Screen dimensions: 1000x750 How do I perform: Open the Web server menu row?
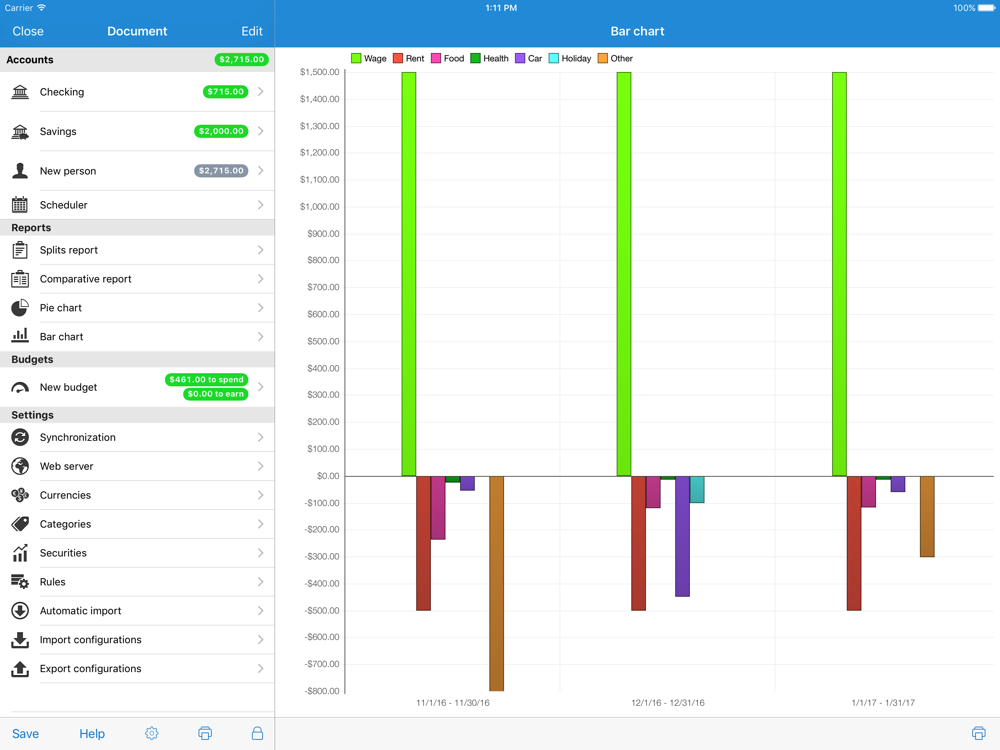pyautogui.click(x=137, y=466)
